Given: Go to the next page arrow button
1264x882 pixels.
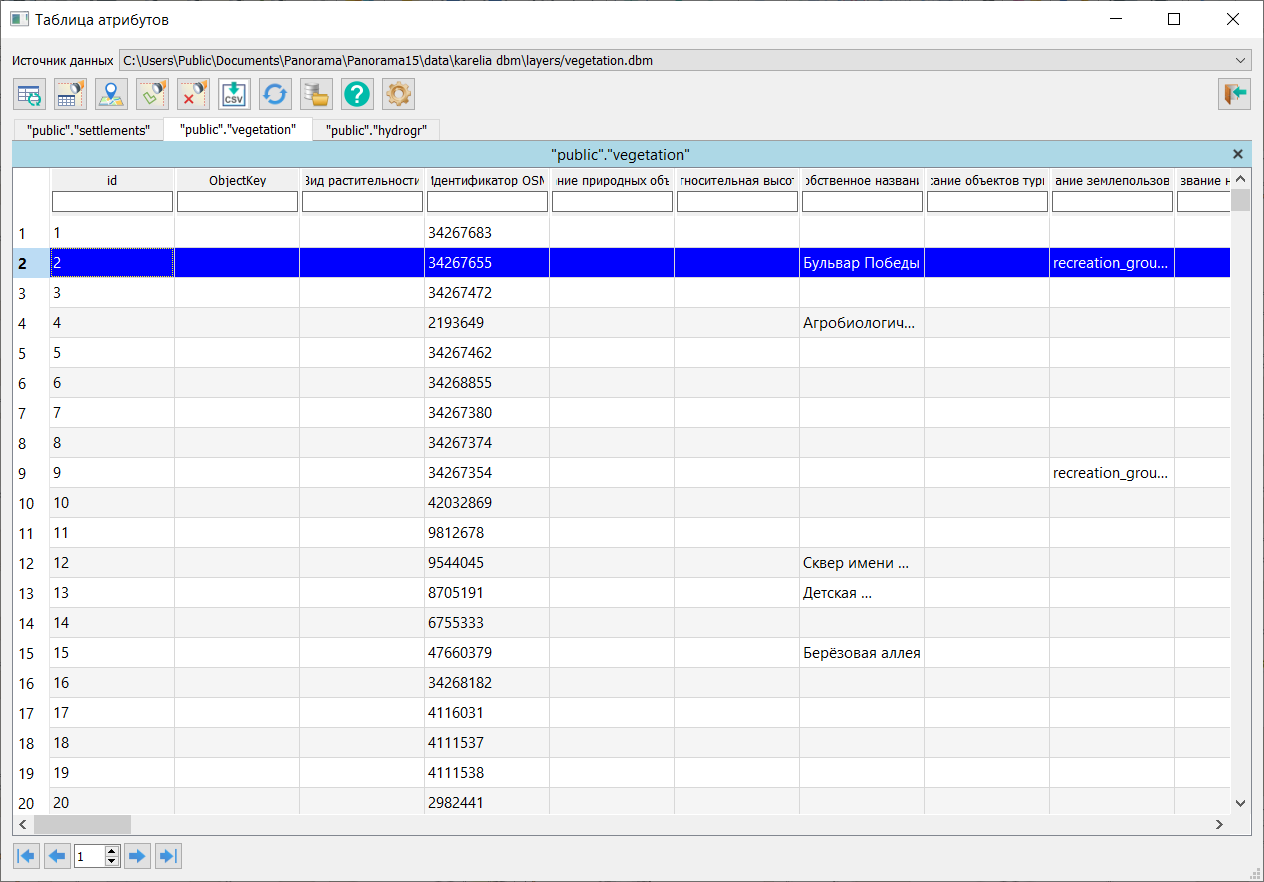Looking at the screenshot, I should point(137,856).
